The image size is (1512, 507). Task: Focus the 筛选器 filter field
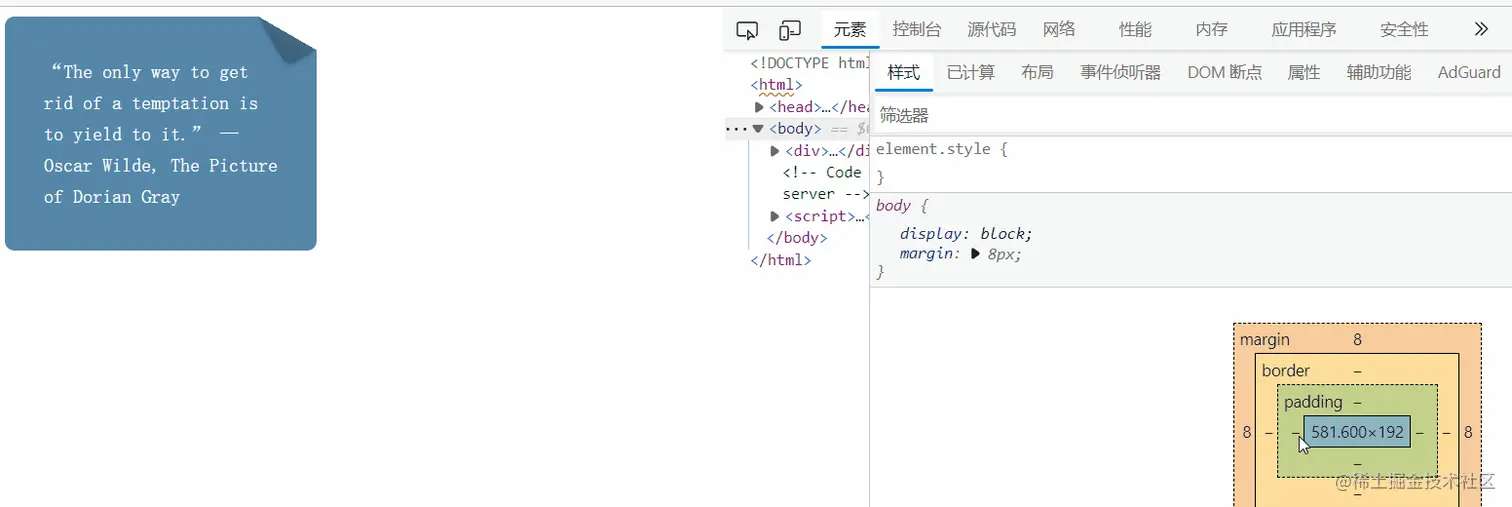(1190, 115)
